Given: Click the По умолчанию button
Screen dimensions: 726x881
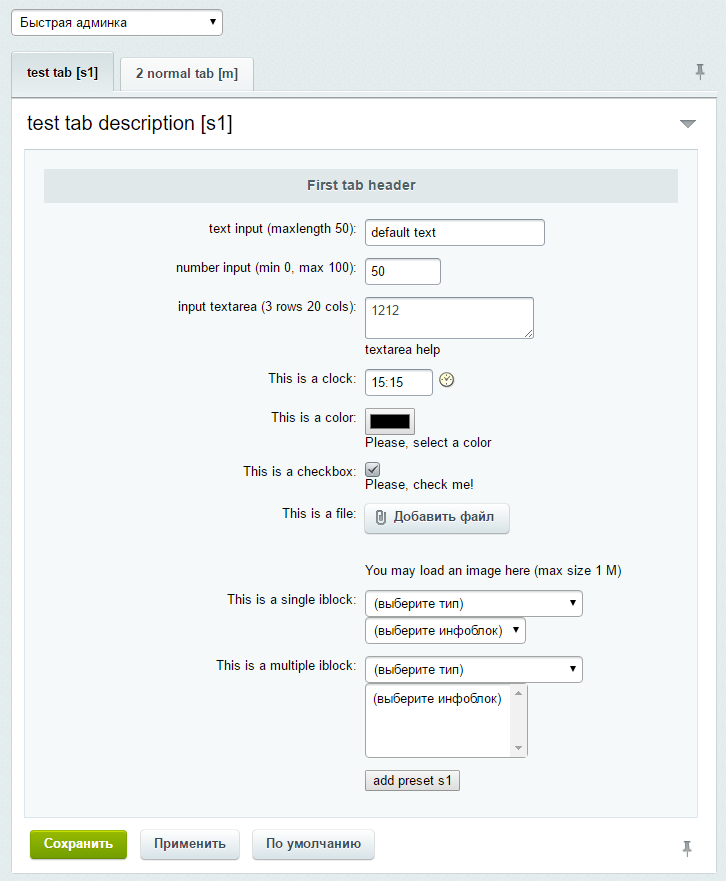Looking at the screenshot, I should pos(313,844).
